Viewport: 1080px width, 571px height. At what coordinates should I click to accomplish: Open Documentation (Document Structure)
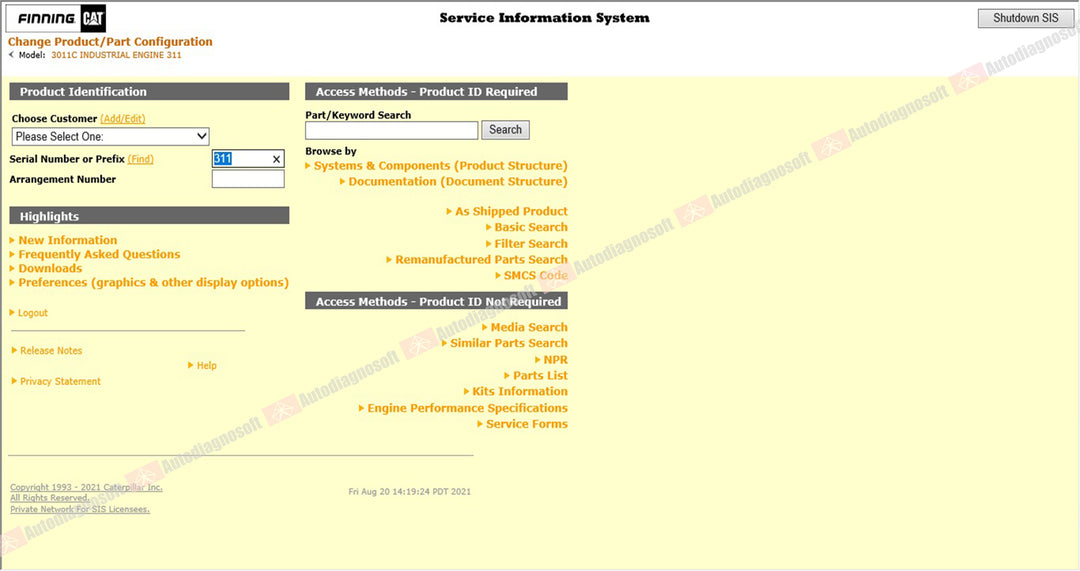tap(458, 182)
